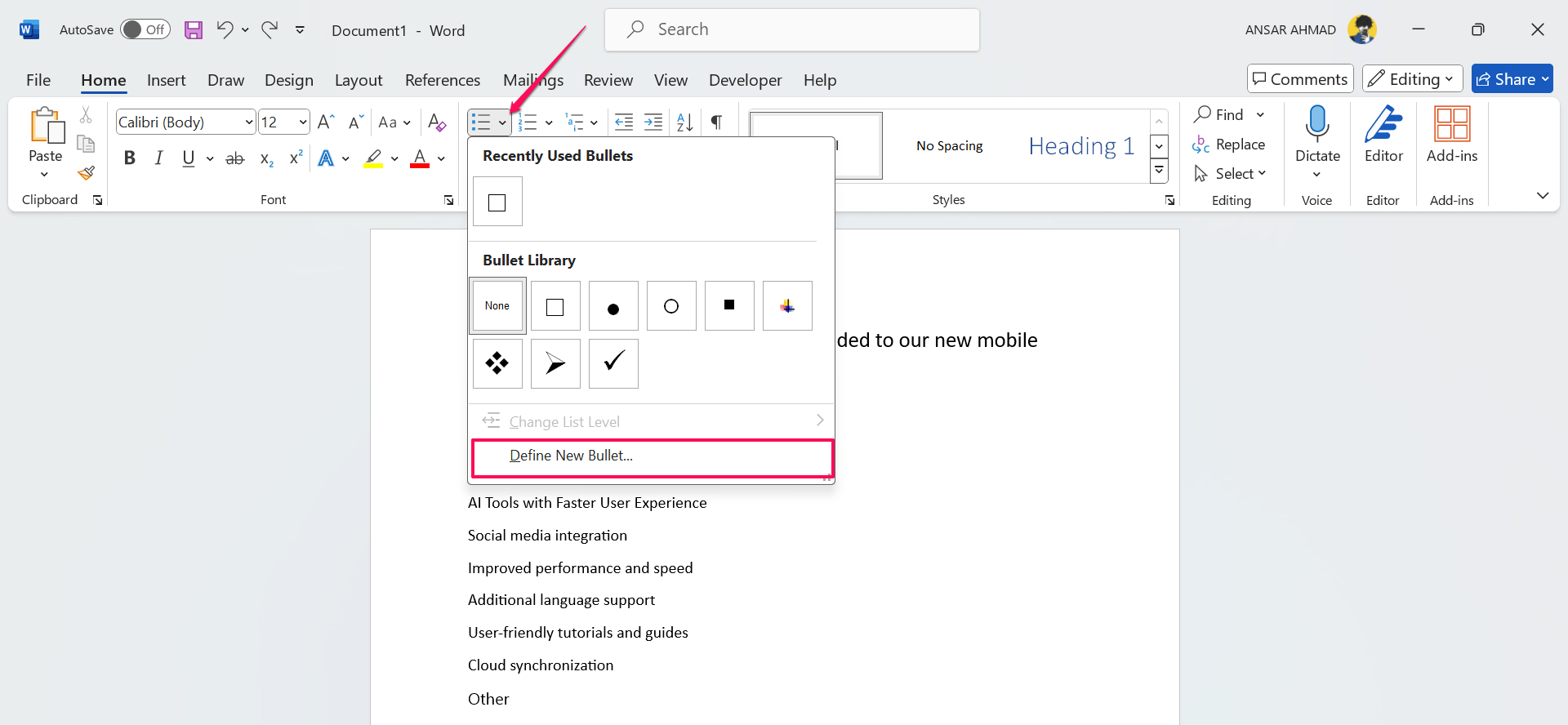Open the Developer tab
This screenshot has width=1568, height=725.
point(746,80)
